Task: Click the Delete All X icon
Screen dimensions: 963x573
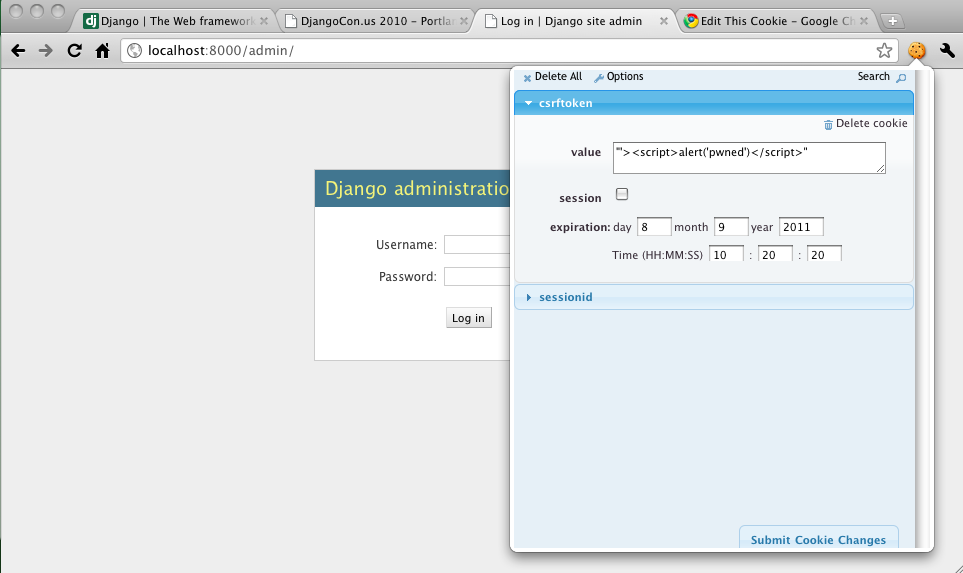Action: pyautogui.click(x=527, y=78)
